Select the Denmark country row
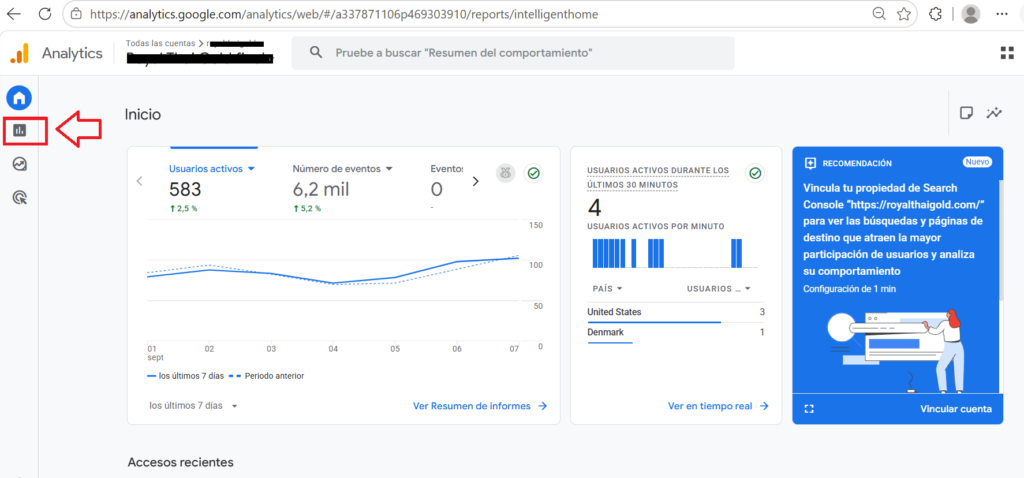Image resolution: width=1024 pixels, height=478 pixels. [x=676, y=332]
